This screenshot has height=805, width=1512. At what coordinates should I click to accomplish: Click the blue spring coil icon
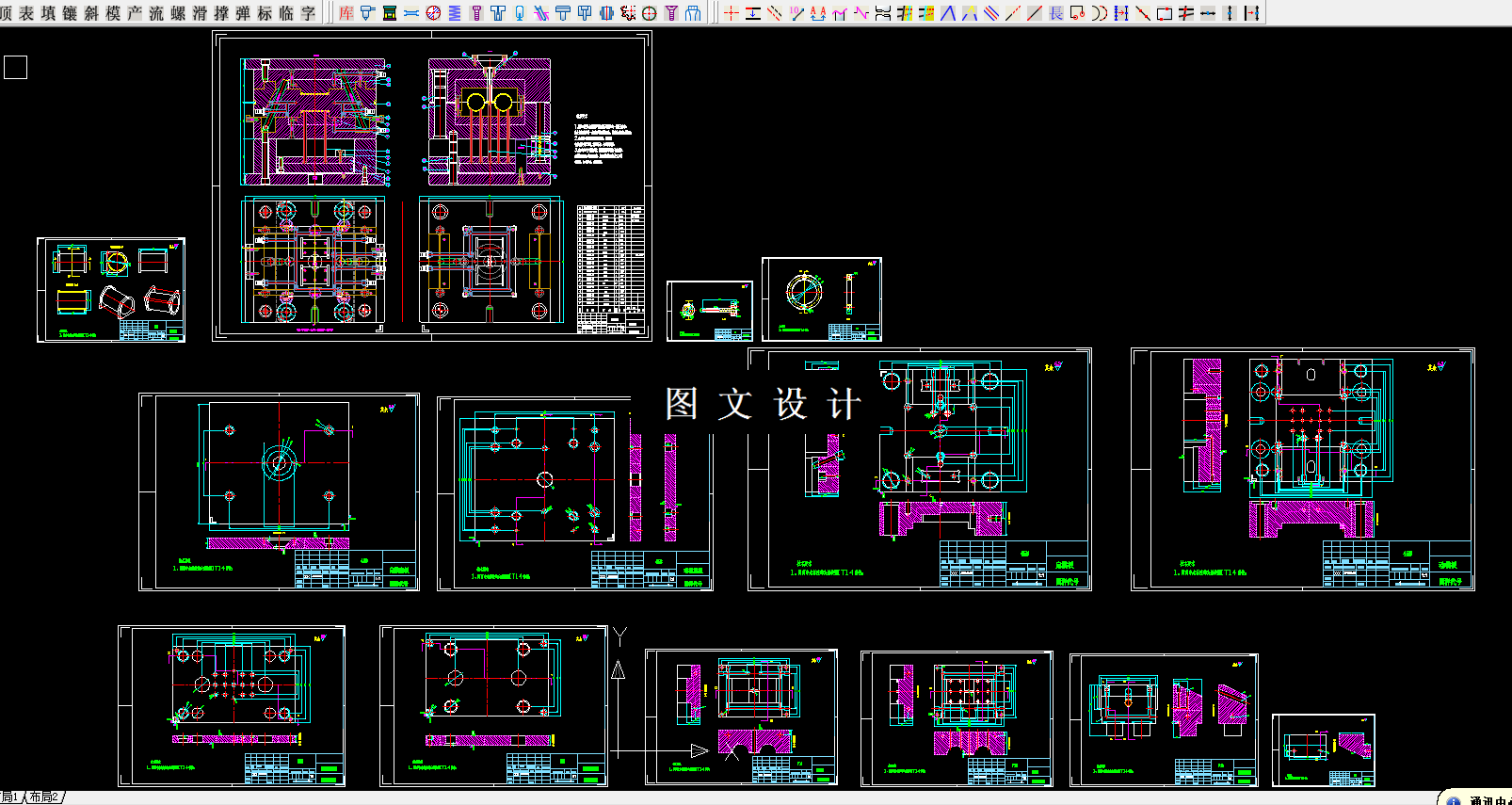(x=455, y=13)
